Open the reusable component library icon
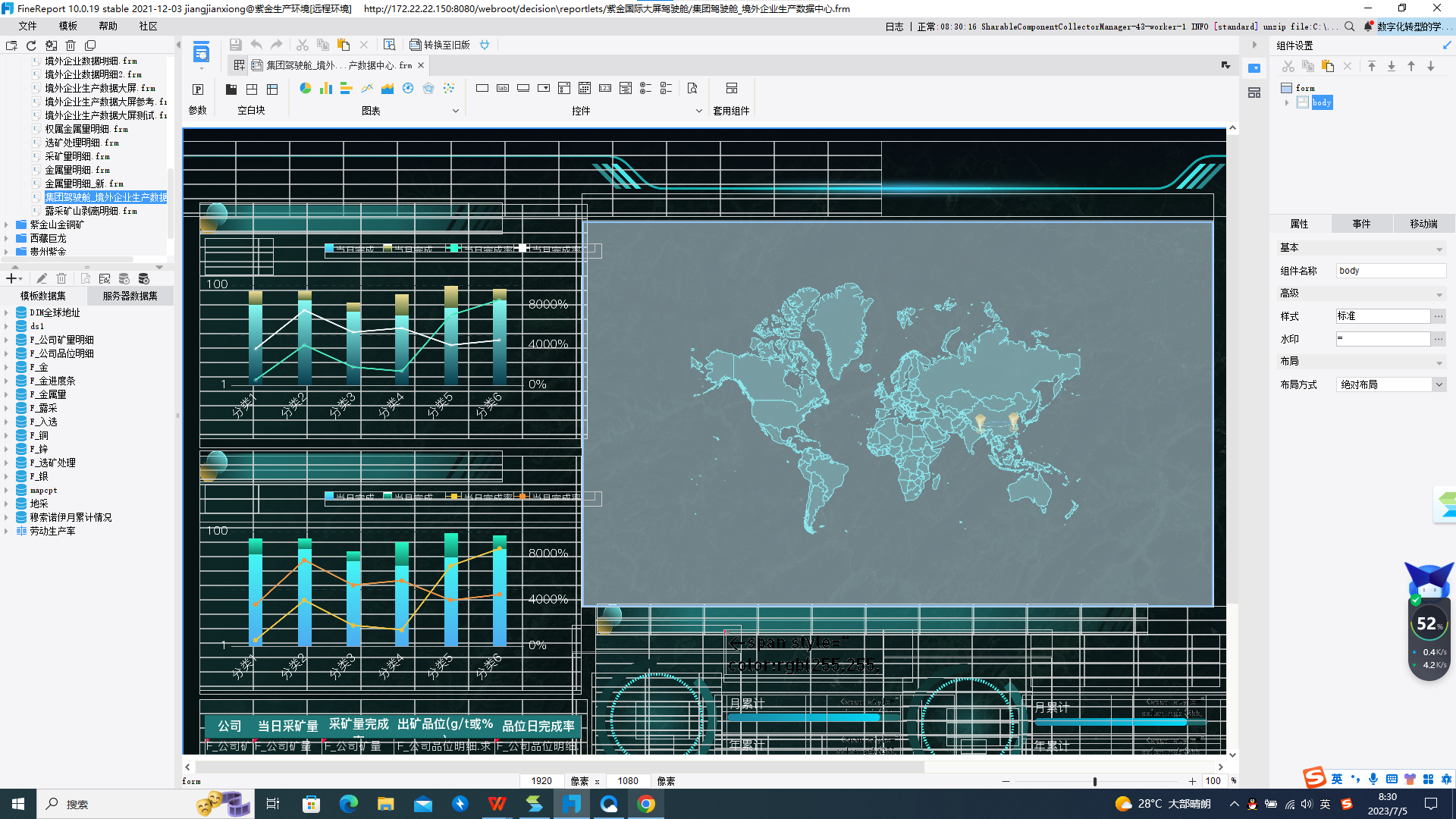The height and width of the screenshot is (819, 1456). pyautogui.click(x=1254, y=93)
